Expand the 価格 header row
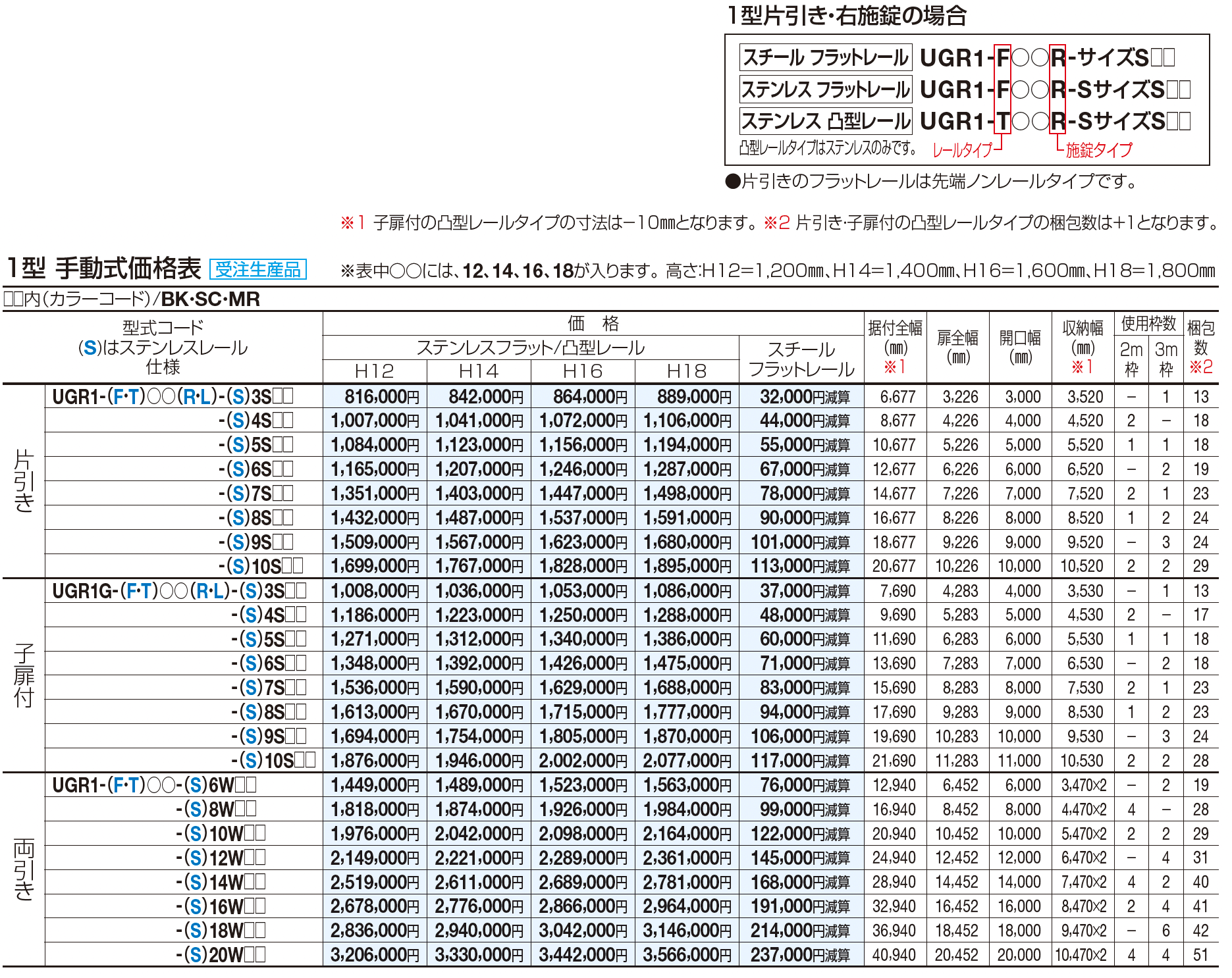Screen dimensions: 1232x978 (588, 324)
